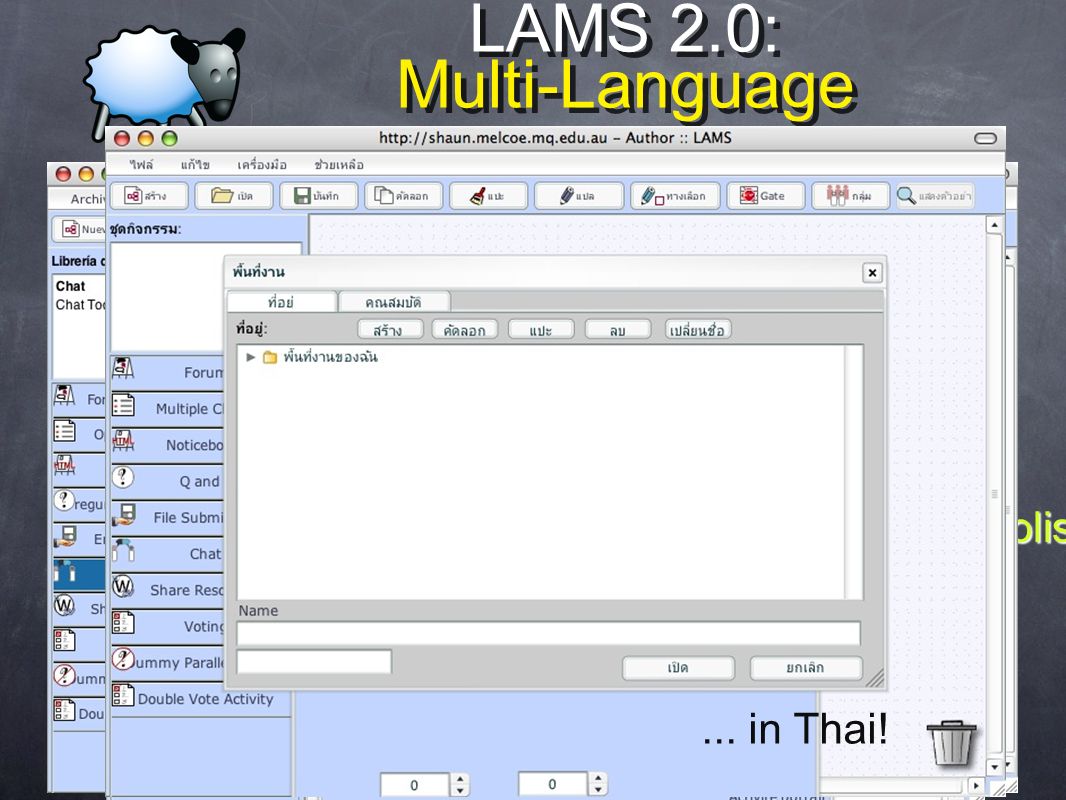Screen dimensions: 1066x800
Task: Click the แปล pen transition toolbar button
Action: coord(579,196)
